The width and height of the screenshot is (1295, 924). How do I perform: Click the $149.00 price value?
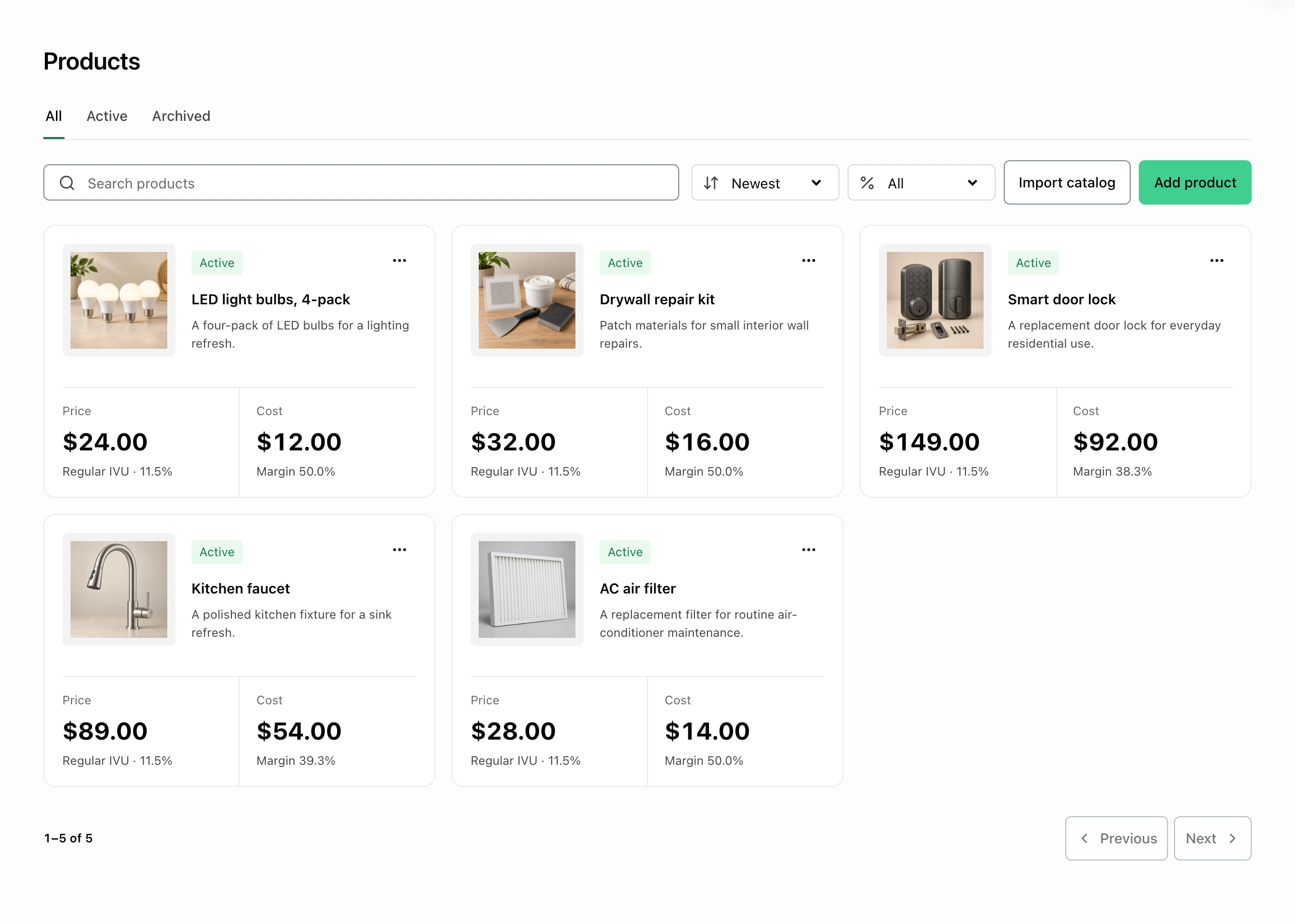pos(929,442)
